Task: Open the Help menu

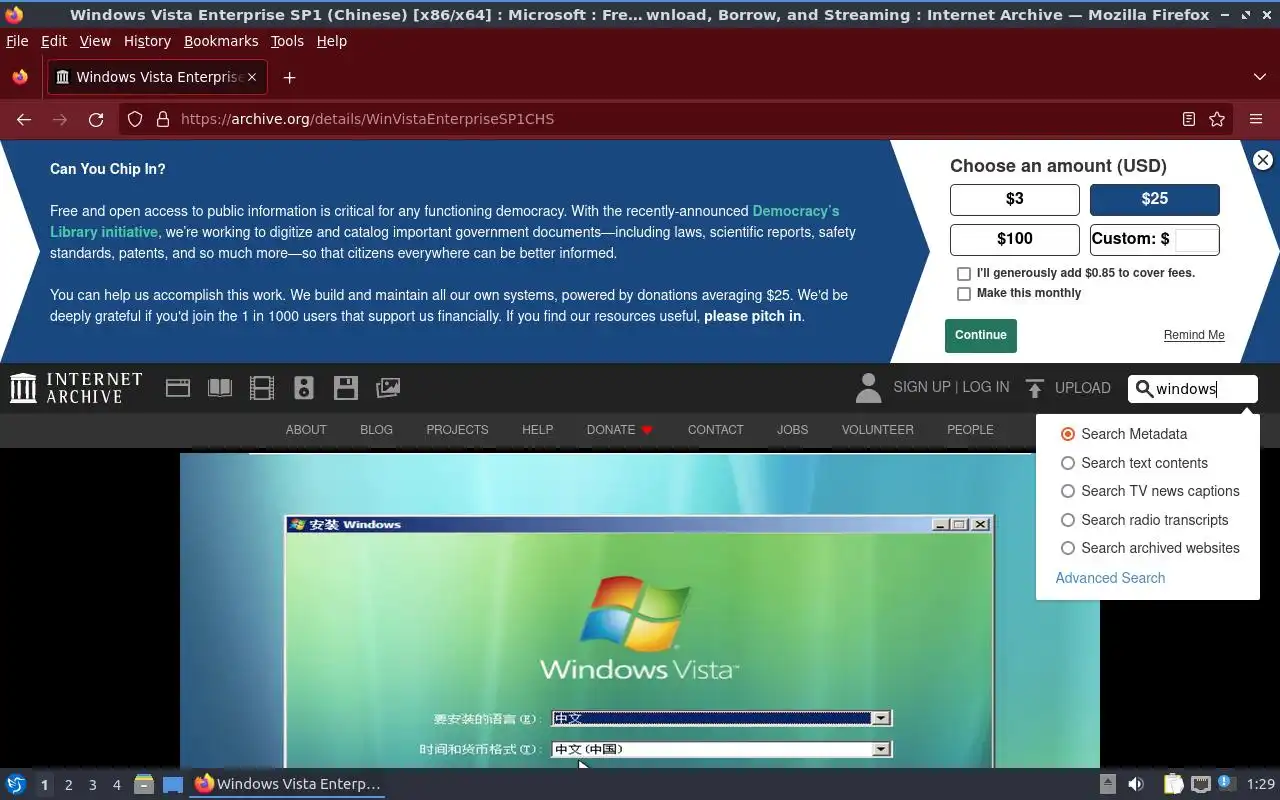Action: tap(332, 41)
